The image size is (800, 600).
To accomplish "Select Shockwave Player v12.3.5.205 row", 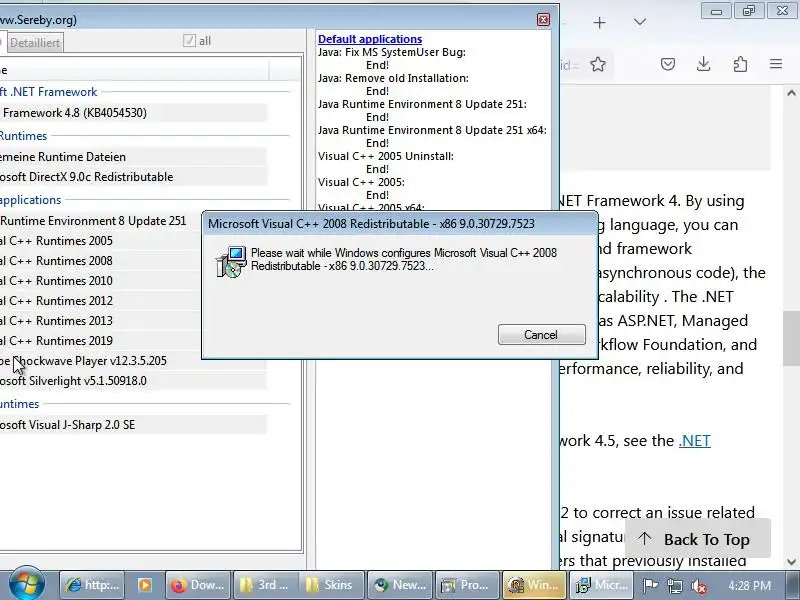I will pos(100,361).
